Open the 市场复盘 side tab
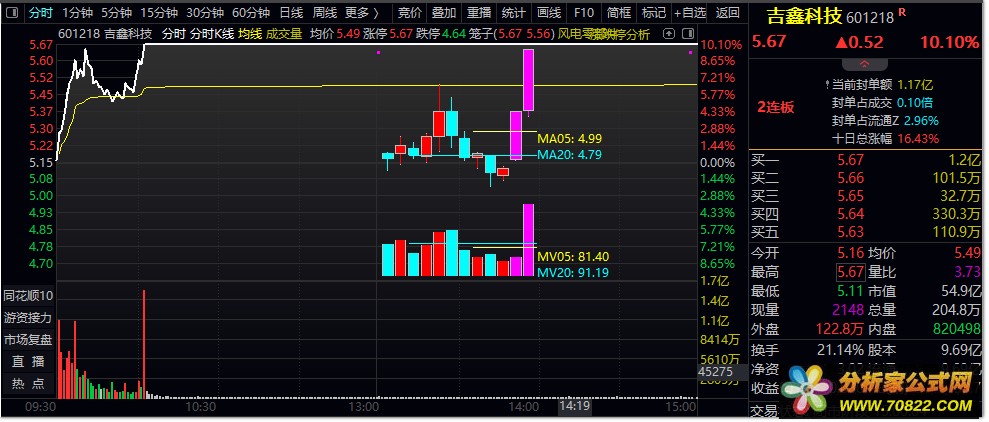This screenshot has width=989, height=422. coord(28,339)
